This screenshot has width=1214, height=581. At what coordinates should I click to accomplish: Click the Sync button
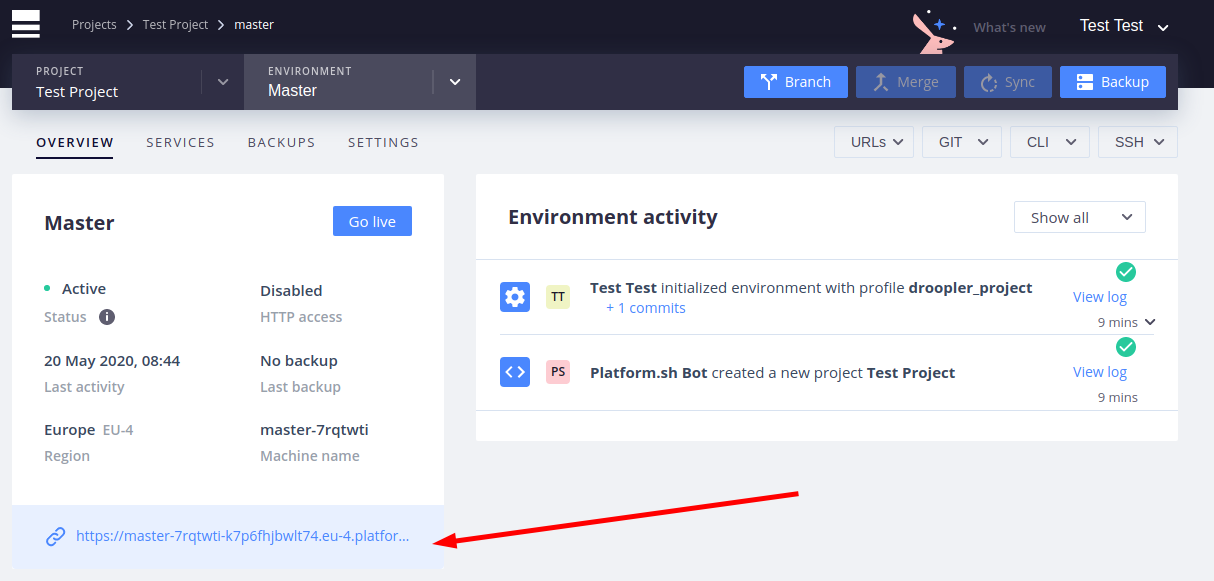click(x=1008, y=82)
